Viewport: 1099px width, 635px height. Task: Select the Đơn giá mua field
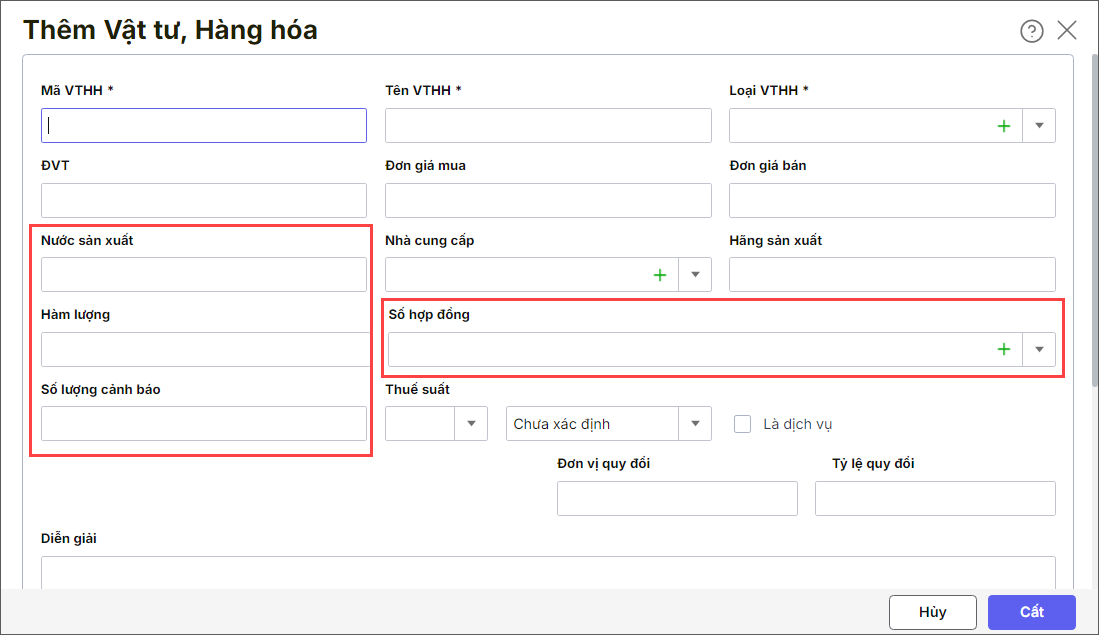coord(548,201)
